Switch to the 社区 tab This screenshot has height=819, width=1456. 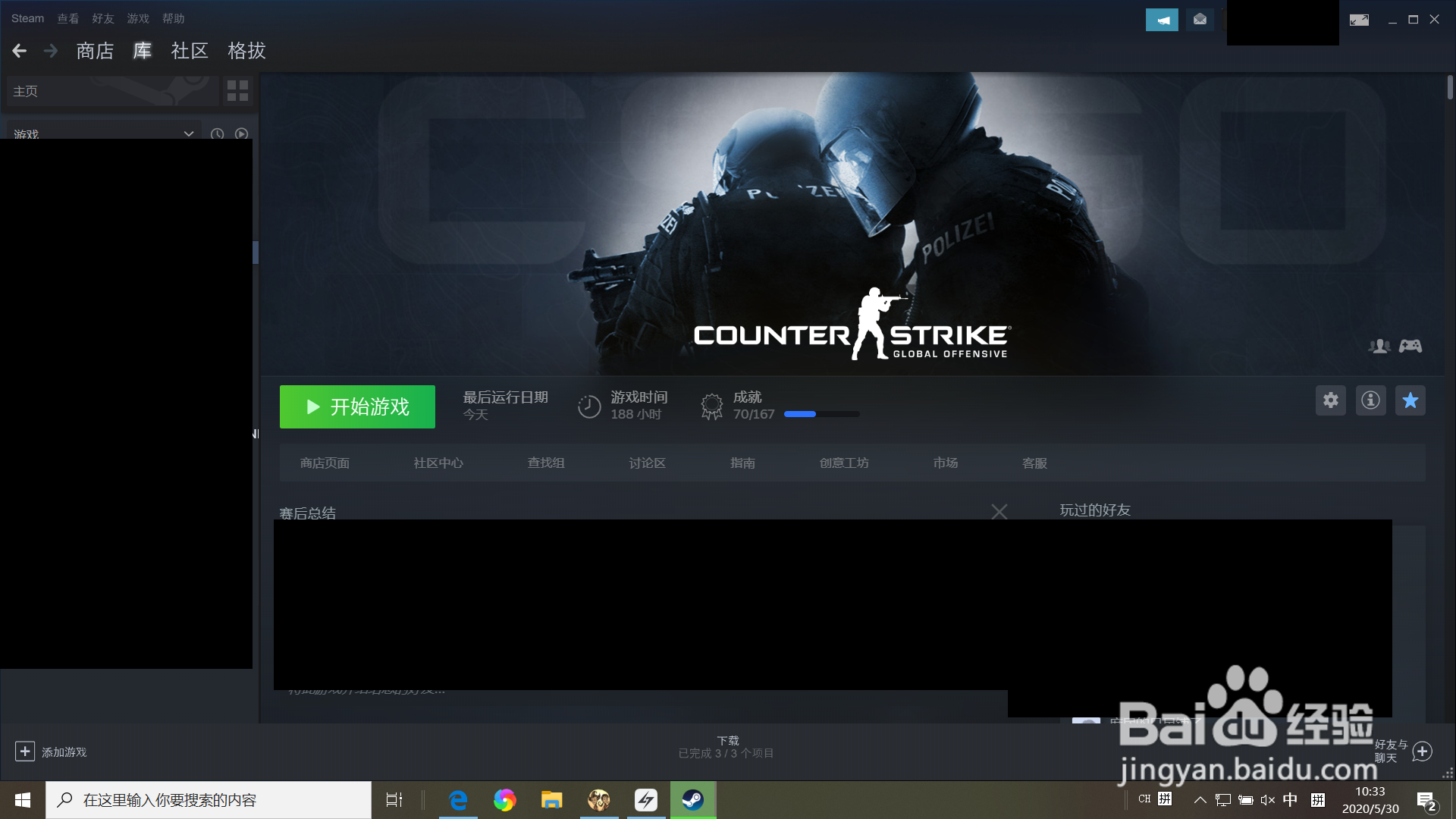(x=190, y=51)
